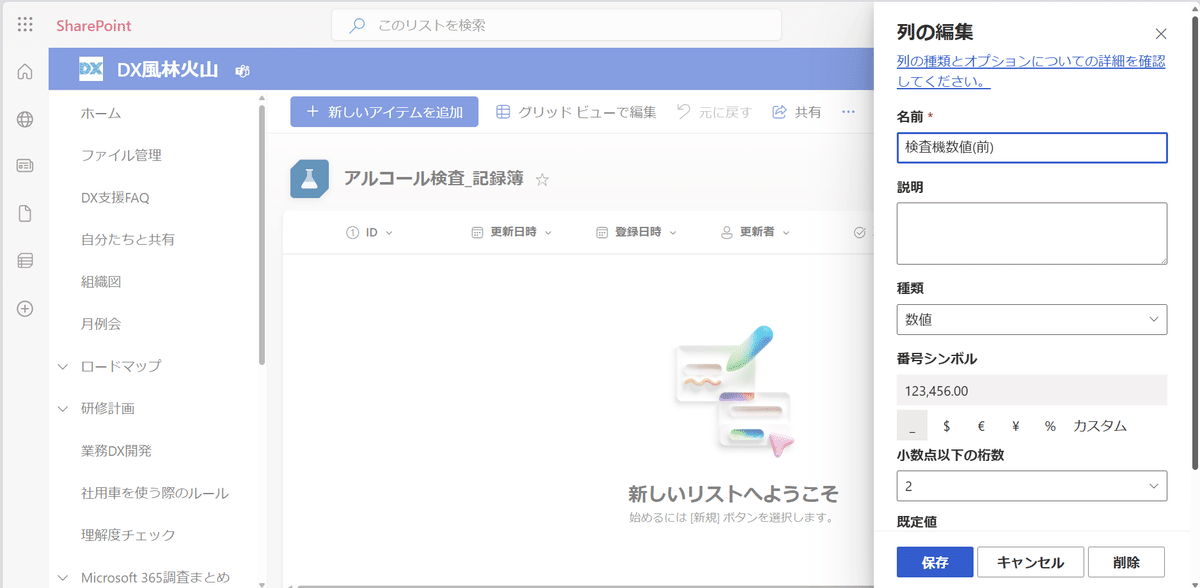Click the DX site logo

[92, 69]
